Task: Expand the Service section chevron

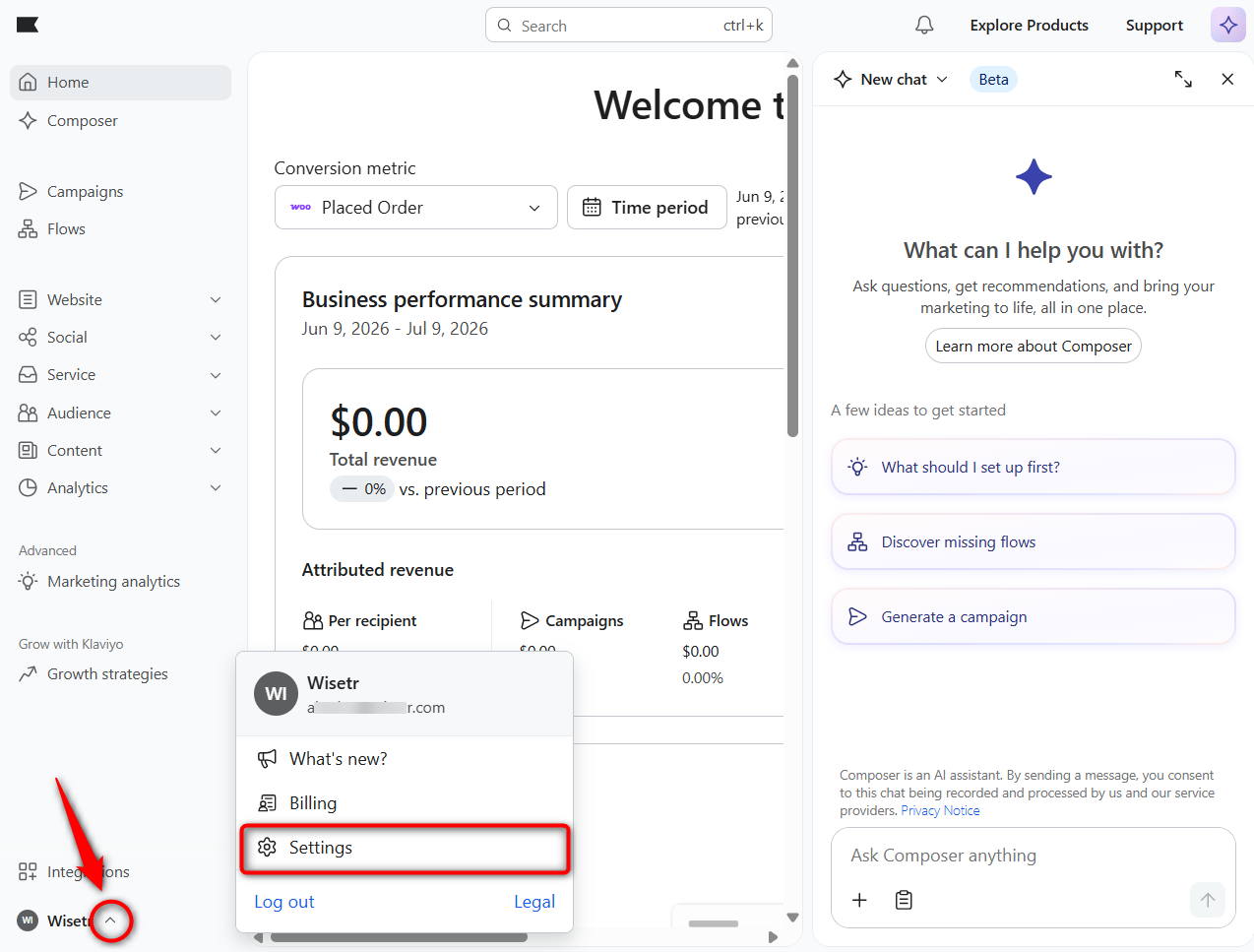Action: (216, 375)
